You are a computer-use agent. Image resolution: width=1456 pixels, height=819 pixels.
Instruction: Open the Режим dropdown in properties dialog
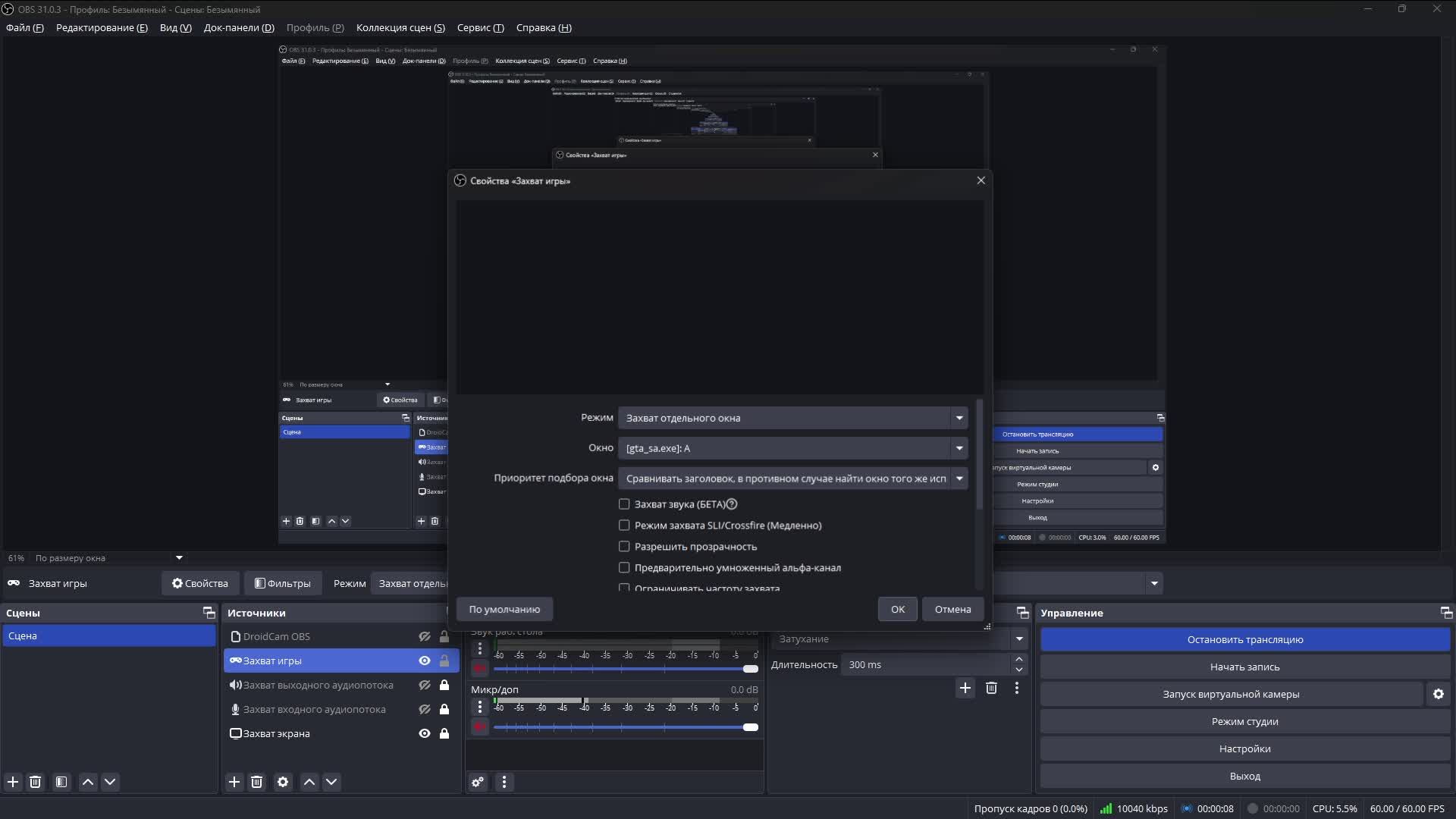pos(792,418)
